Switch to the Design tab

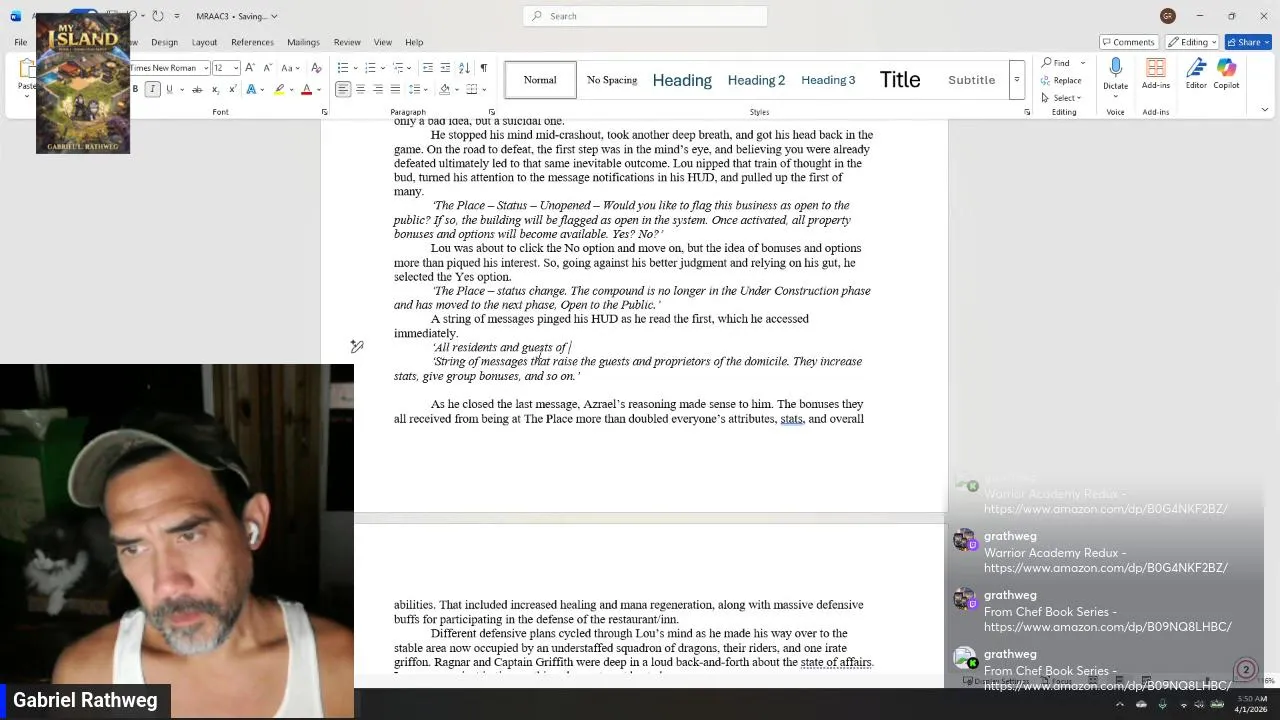coord(164,42)
